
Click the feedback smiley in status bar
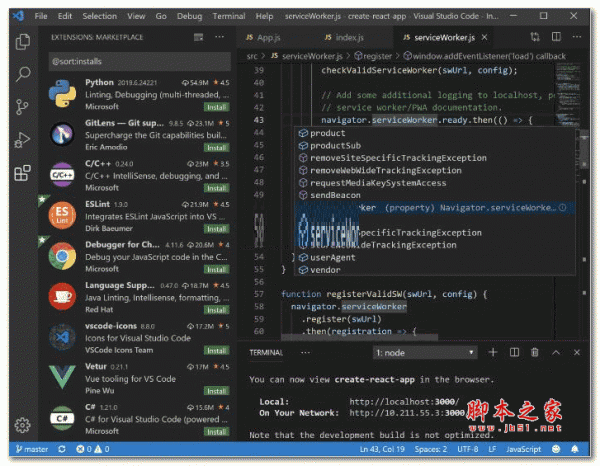(x=556, y=449)
